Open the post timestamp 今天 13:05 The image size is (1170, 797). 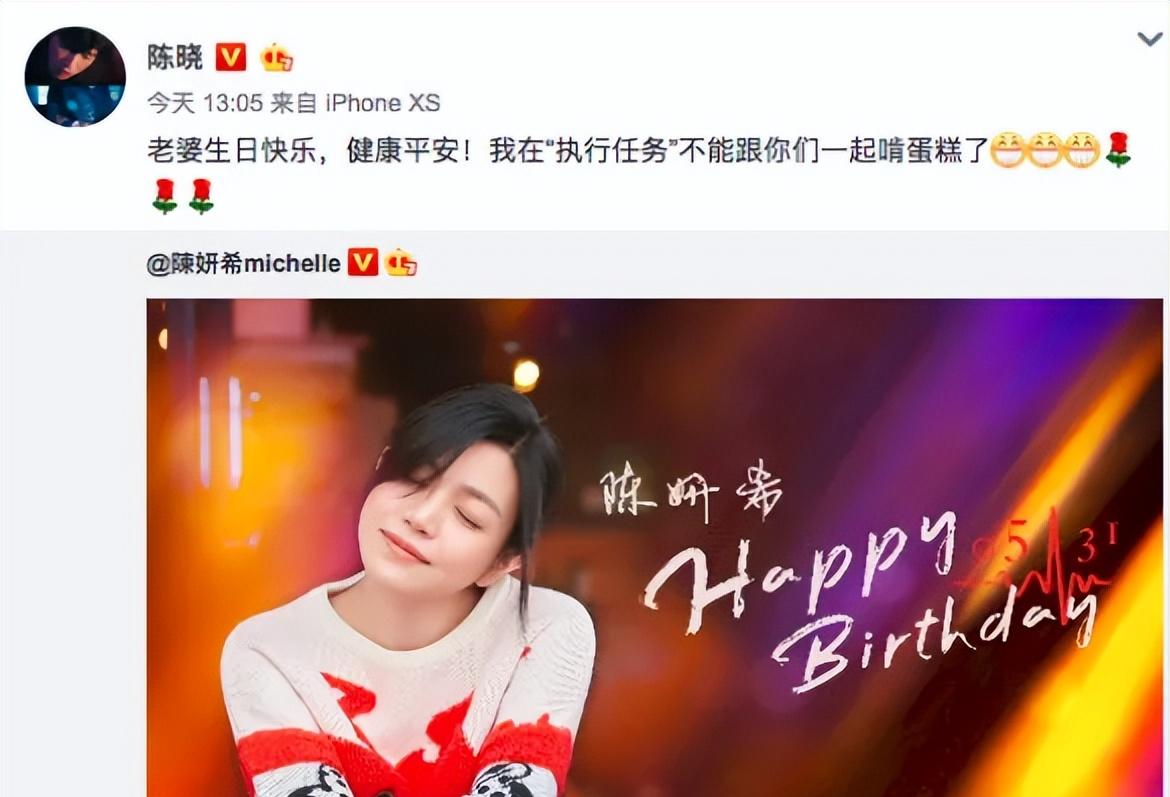pyautogui.click(x=205, y=103)
